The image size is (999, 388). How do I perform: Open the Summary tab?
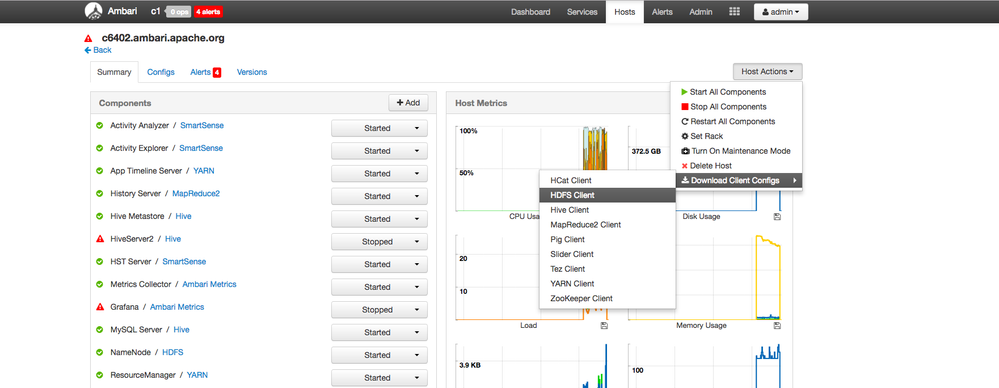[113, 73]
